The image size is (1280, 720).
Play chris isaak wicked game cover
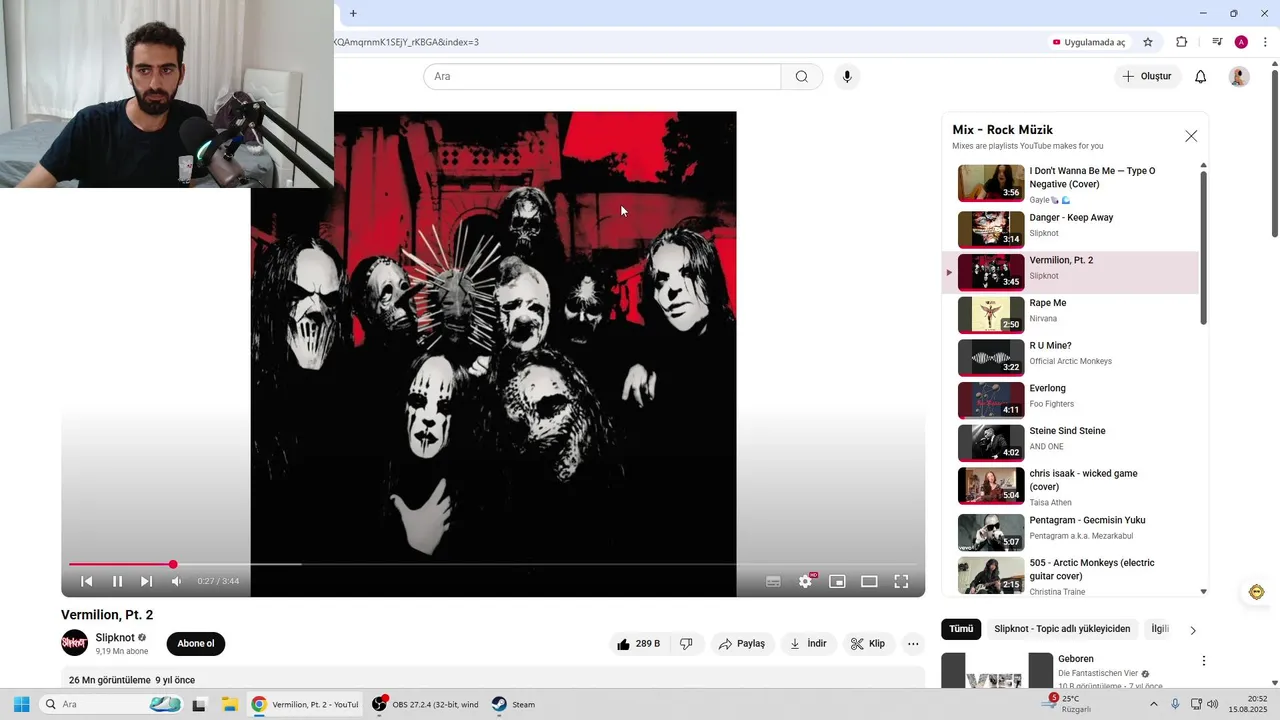(x=1070, y=486)
